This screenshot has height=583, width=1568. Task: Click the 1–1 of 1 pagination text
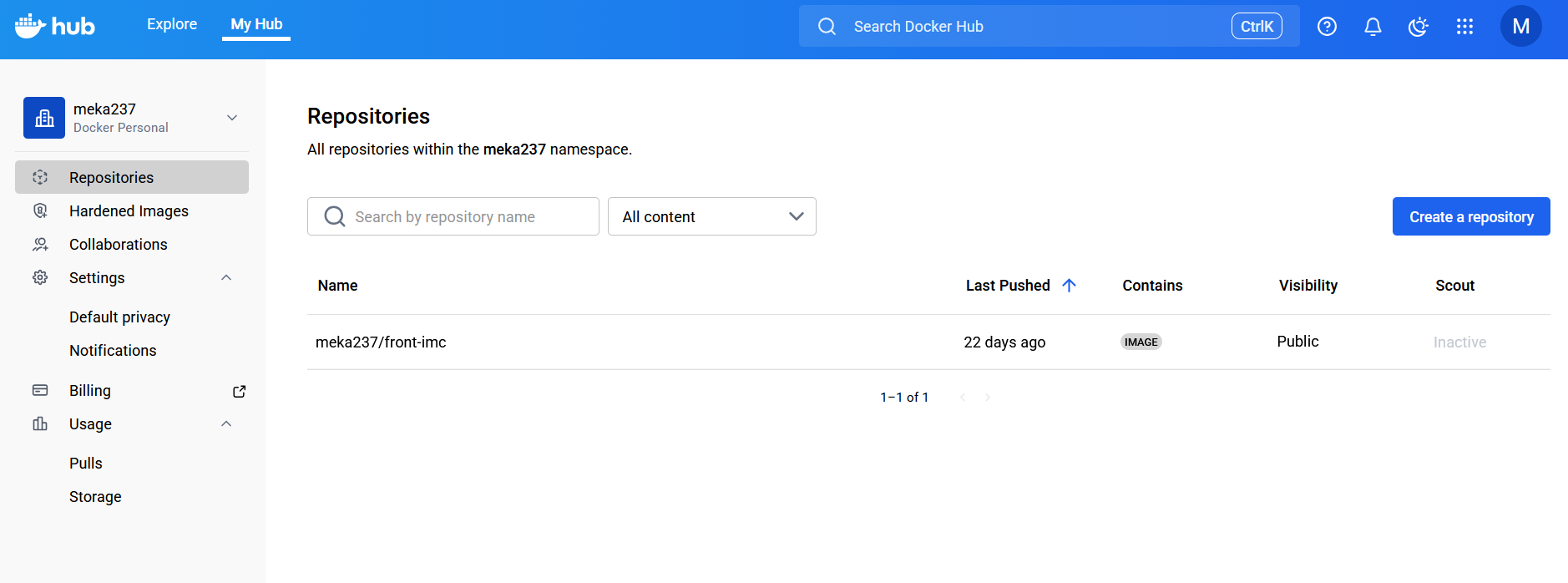tap(904, 397)
